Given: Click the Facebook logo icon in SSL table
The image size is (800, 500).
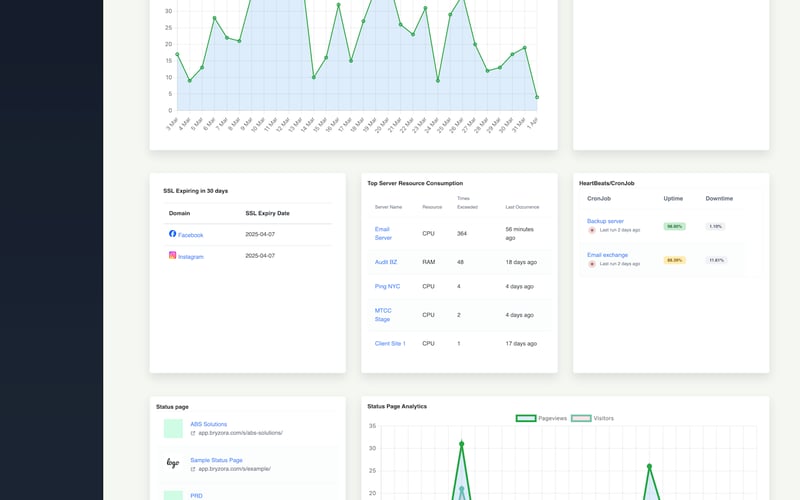Looking at the screenshot, I should click(x=172, y=234).
